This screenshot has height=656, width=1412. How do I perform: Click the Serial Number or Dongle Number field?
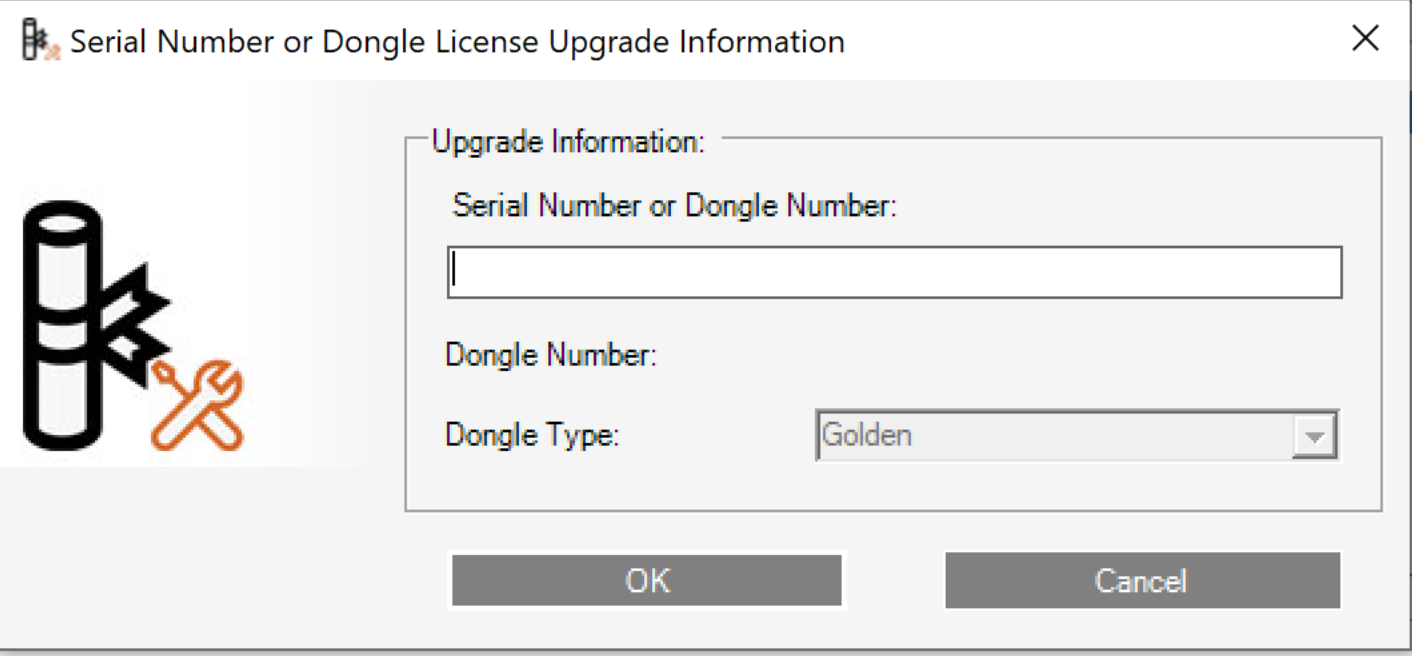[893, 273]
